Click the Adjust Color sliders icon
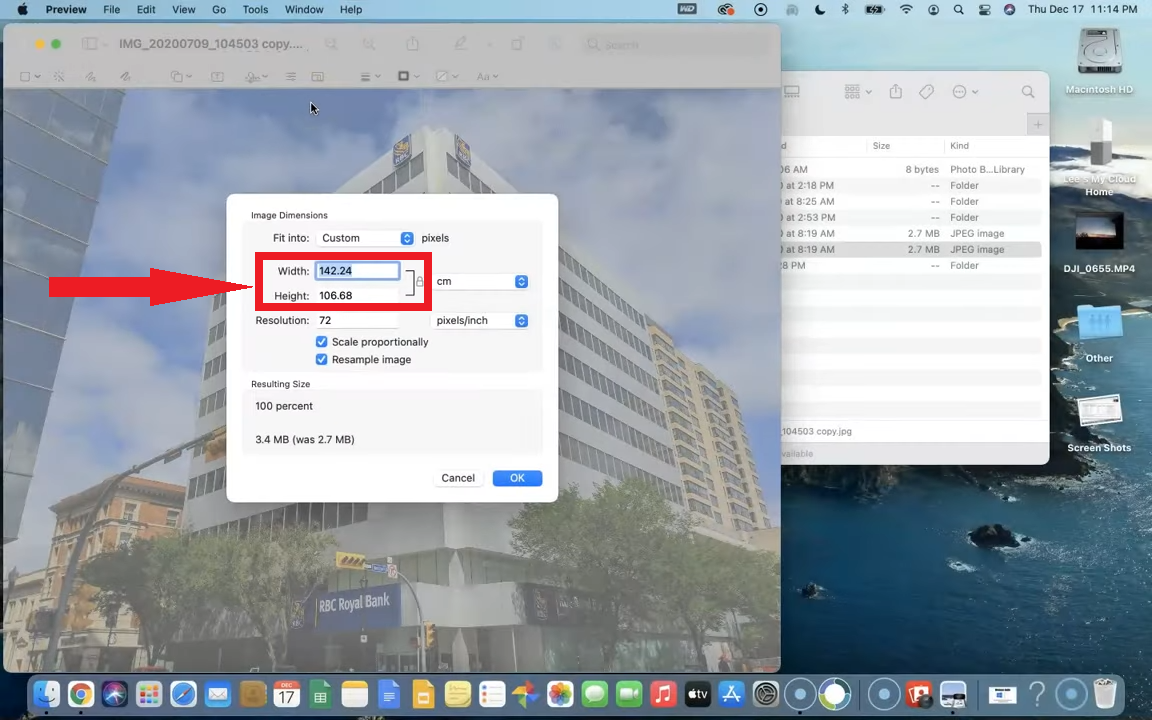1152x720 pixels. [x=291, y=76]
